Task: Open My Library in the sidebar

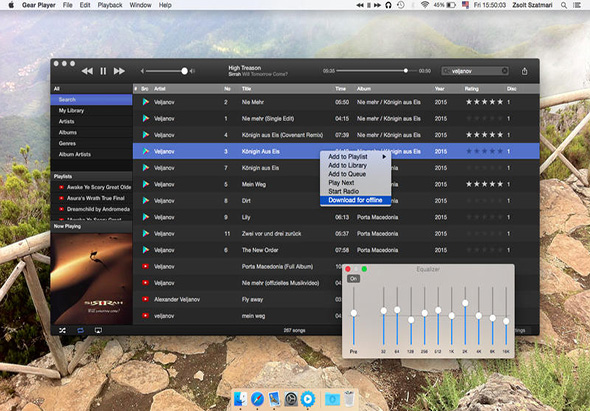Action: click(x=91, y=111)
